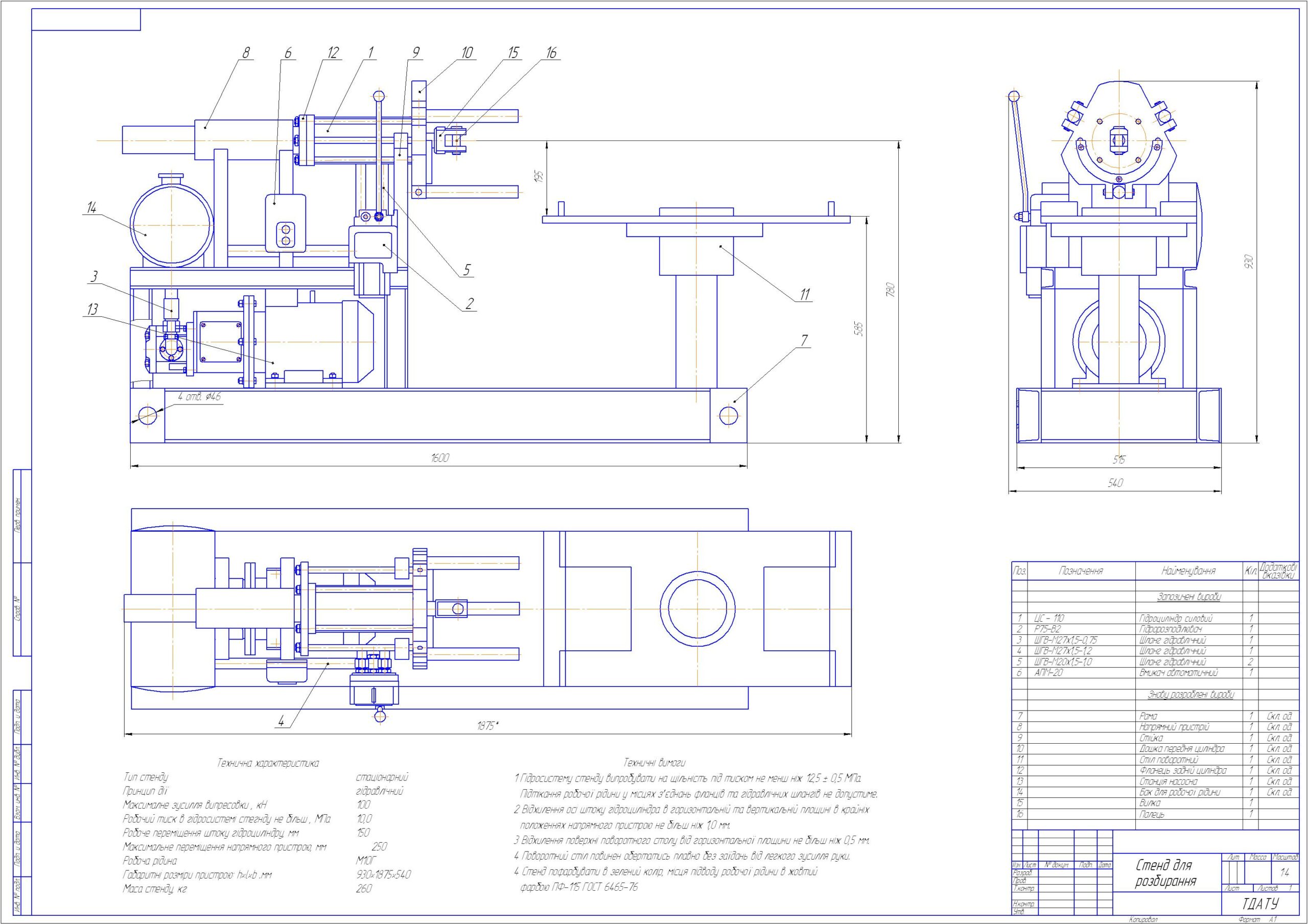Viewport: 1308px width, 924px height.
Task: Click the "ШГВ-М27х1,5-0,75" designation cell
Action: 1065,639
